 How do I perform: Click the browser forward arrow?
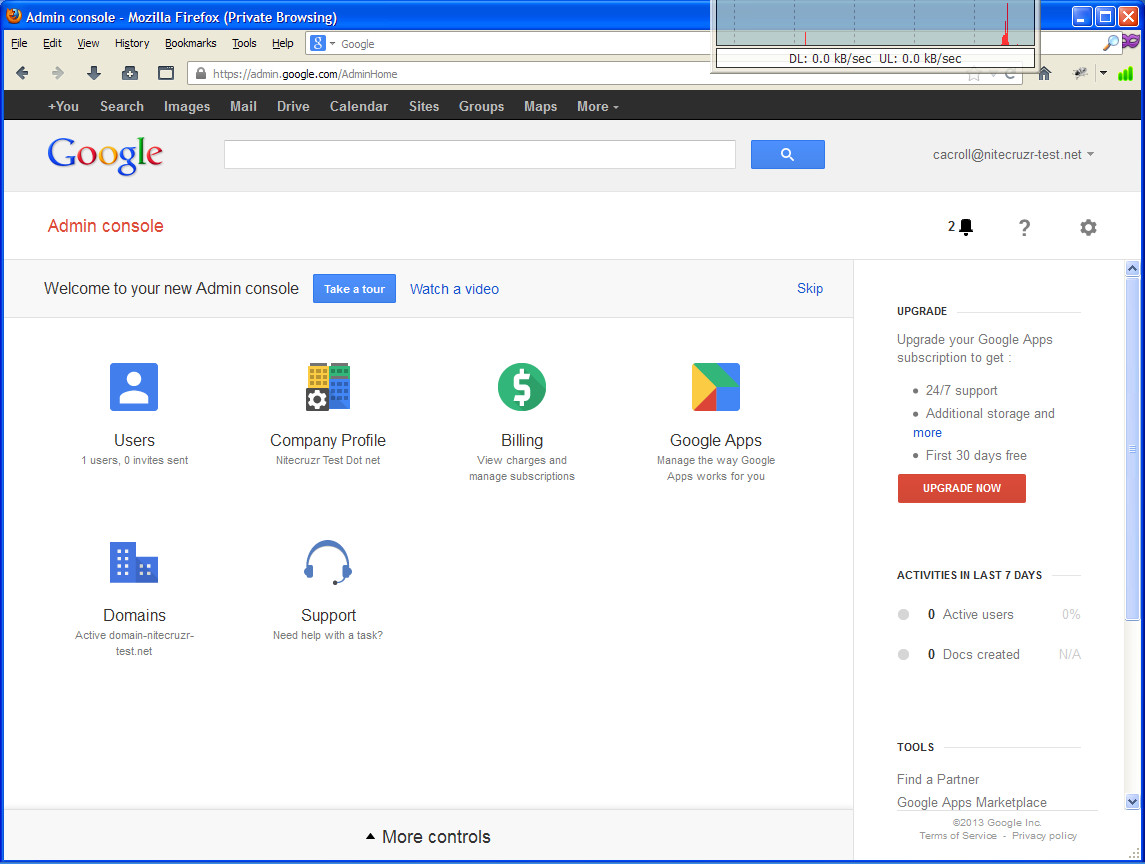click(x=58, y=73)
